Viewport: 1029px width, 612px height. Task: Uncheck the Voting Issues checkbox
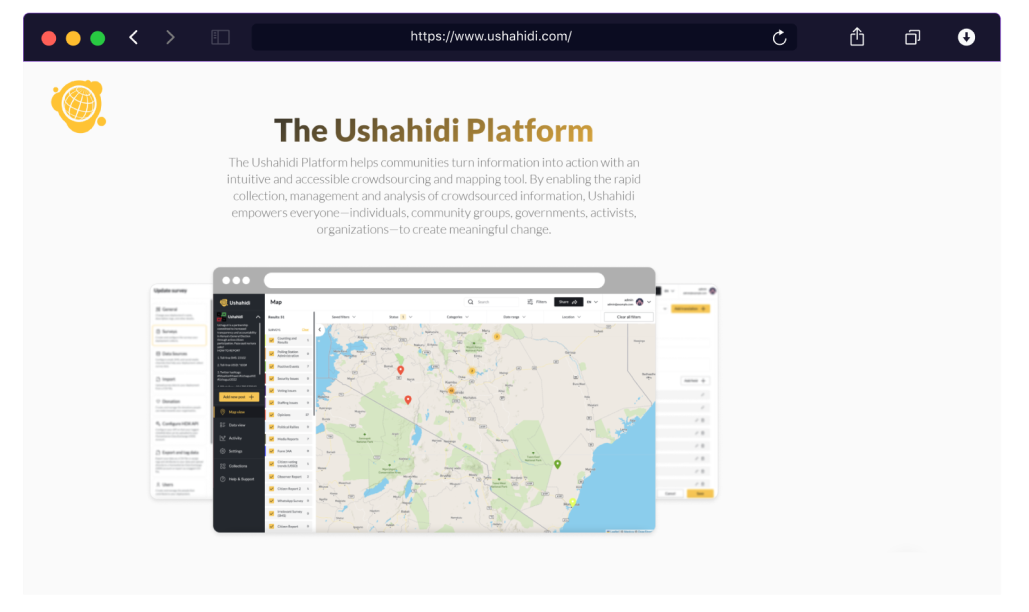(272, 390)
